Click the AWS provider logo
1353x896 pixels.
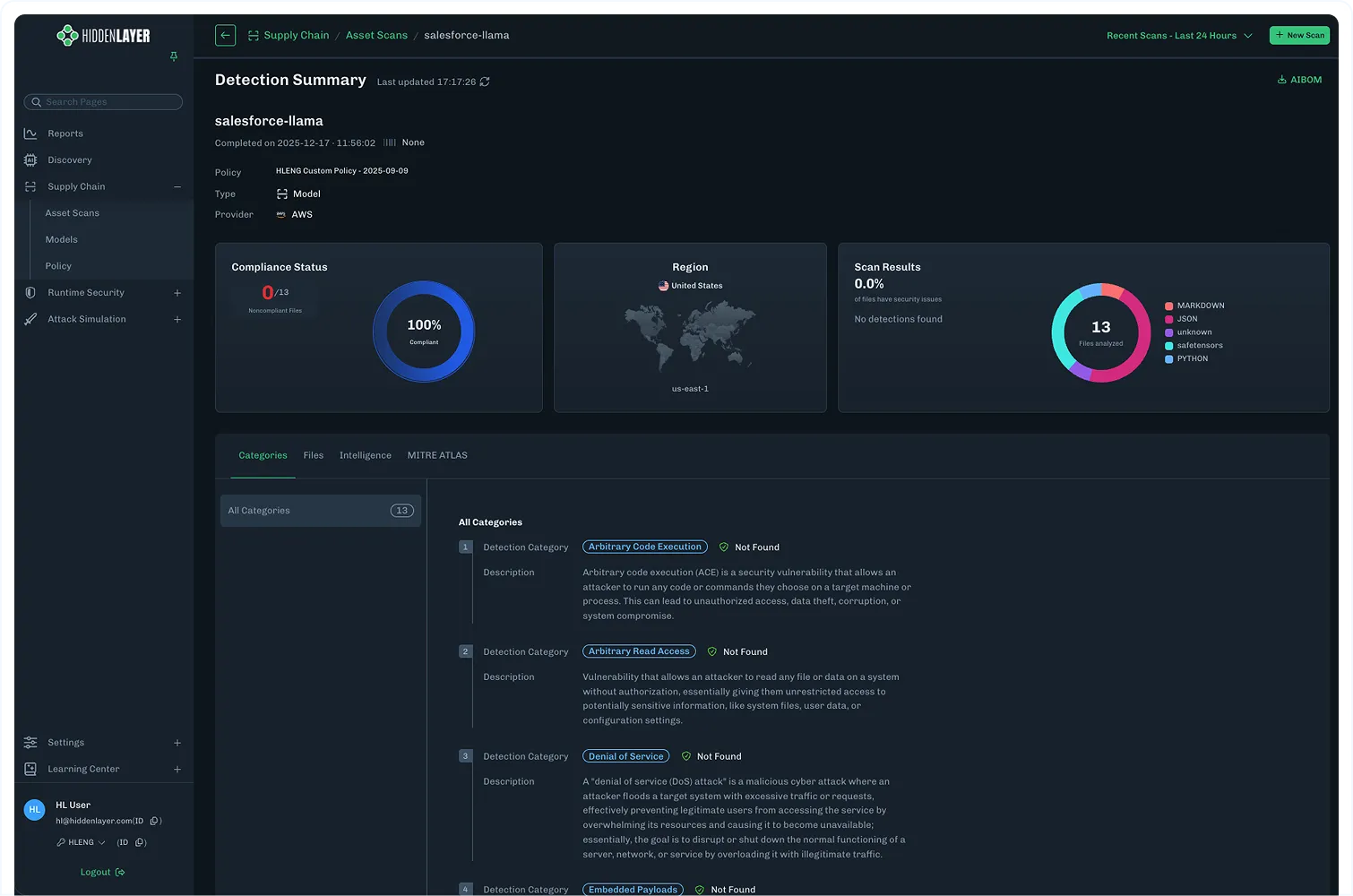(281, 215)
